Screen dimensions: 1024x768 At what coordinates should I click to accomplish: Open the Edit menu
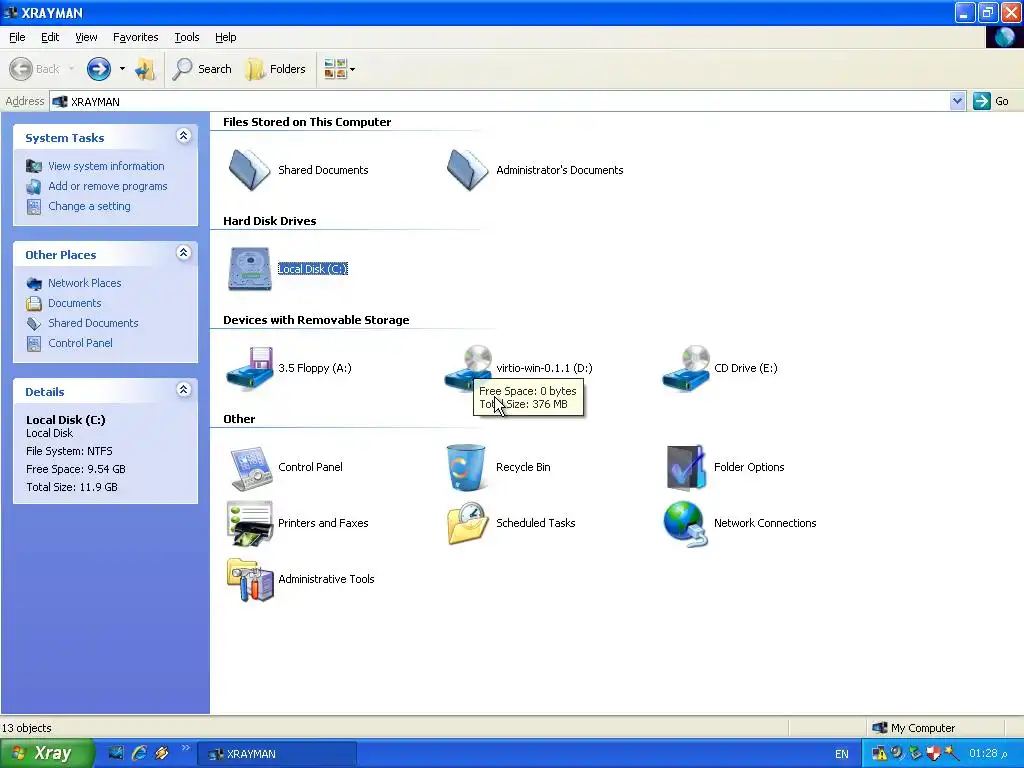pyautogui.click(x=50, y=37)
